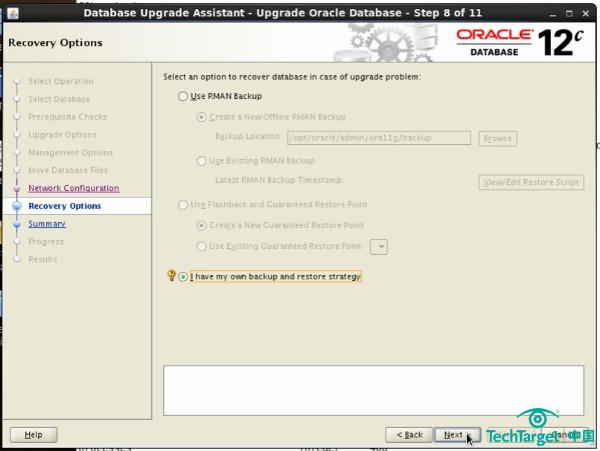Click Upgrade Options step in sidebar
The height and width of the screenshot is (451, 600).
tap(62, 135)
